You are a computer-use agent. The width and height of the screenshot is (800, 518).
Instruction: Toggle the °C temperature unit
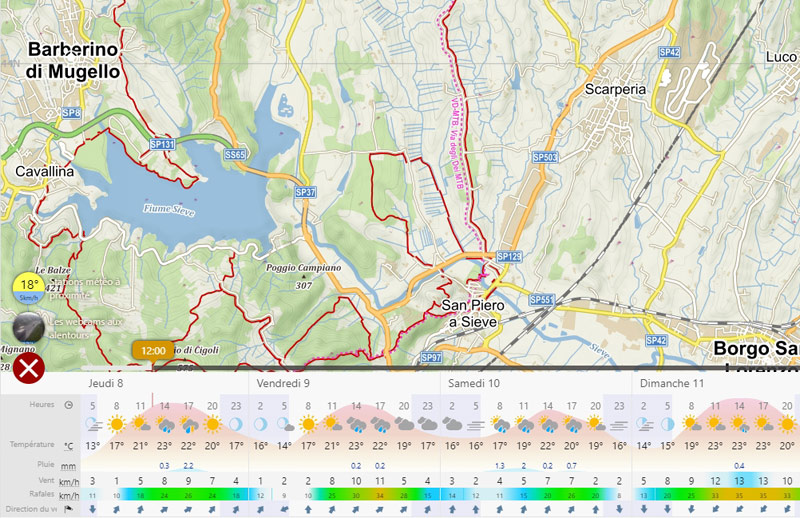coord(68,445)
